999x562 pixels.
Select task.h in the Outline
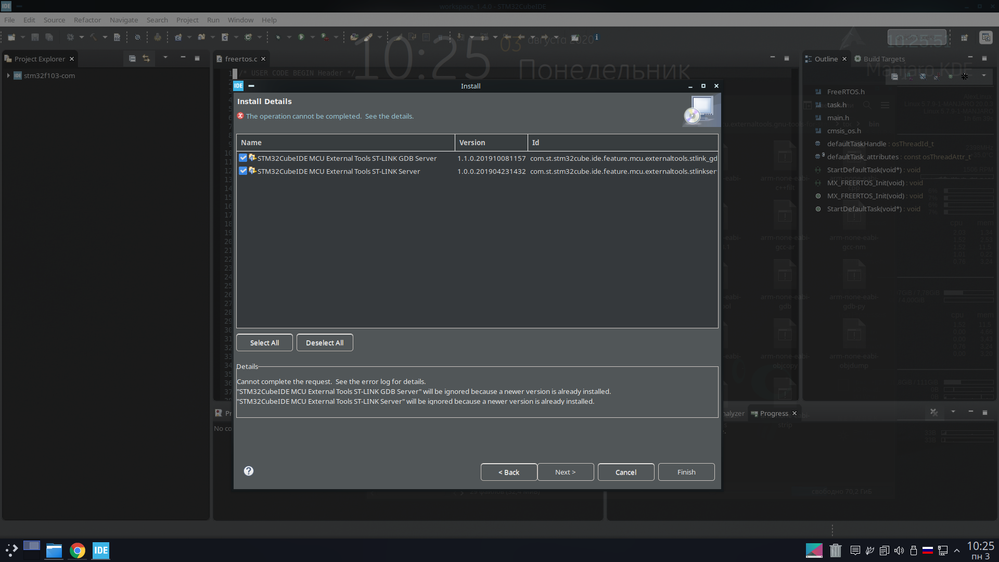(836, 104)
